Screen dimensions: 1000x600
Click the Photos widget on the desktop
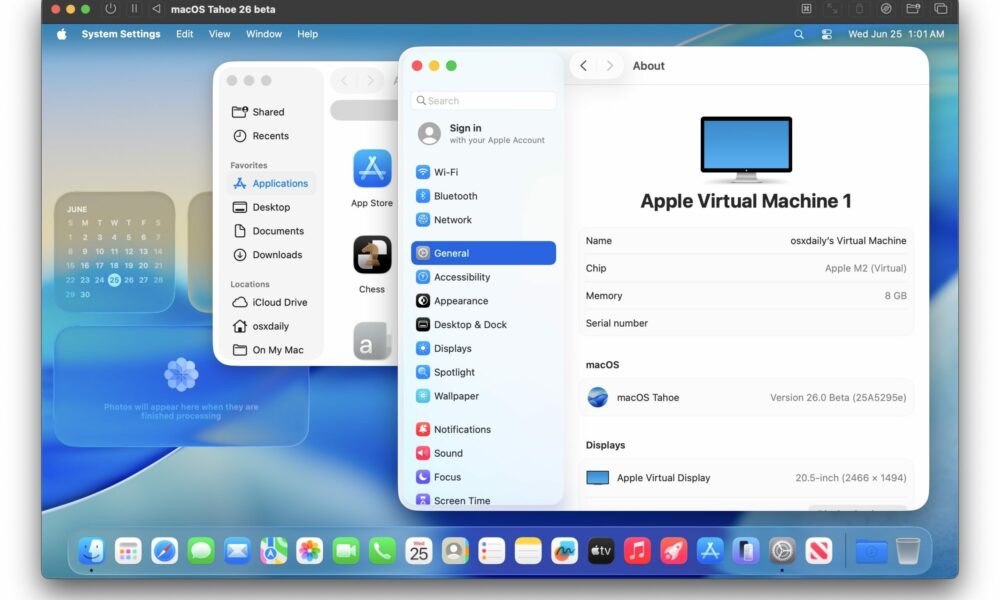pyautogui.click(x=181, y=386)
